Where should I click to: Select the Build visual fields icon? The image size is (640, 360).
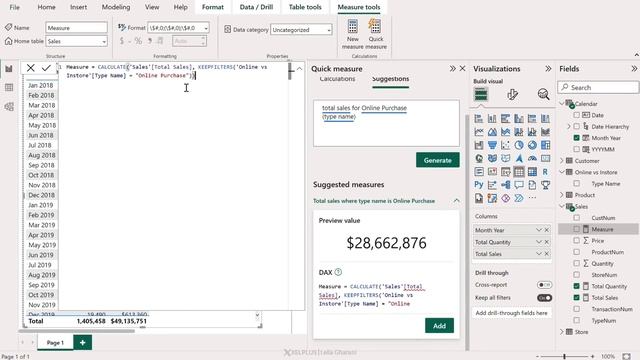click(x=481, y=94)
